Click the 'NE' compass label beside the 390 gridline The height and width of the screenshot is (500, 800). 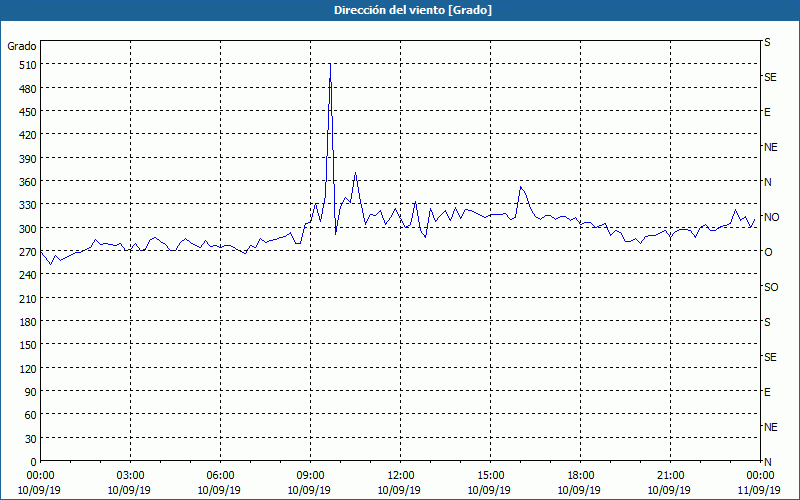(x=770, y=147)
